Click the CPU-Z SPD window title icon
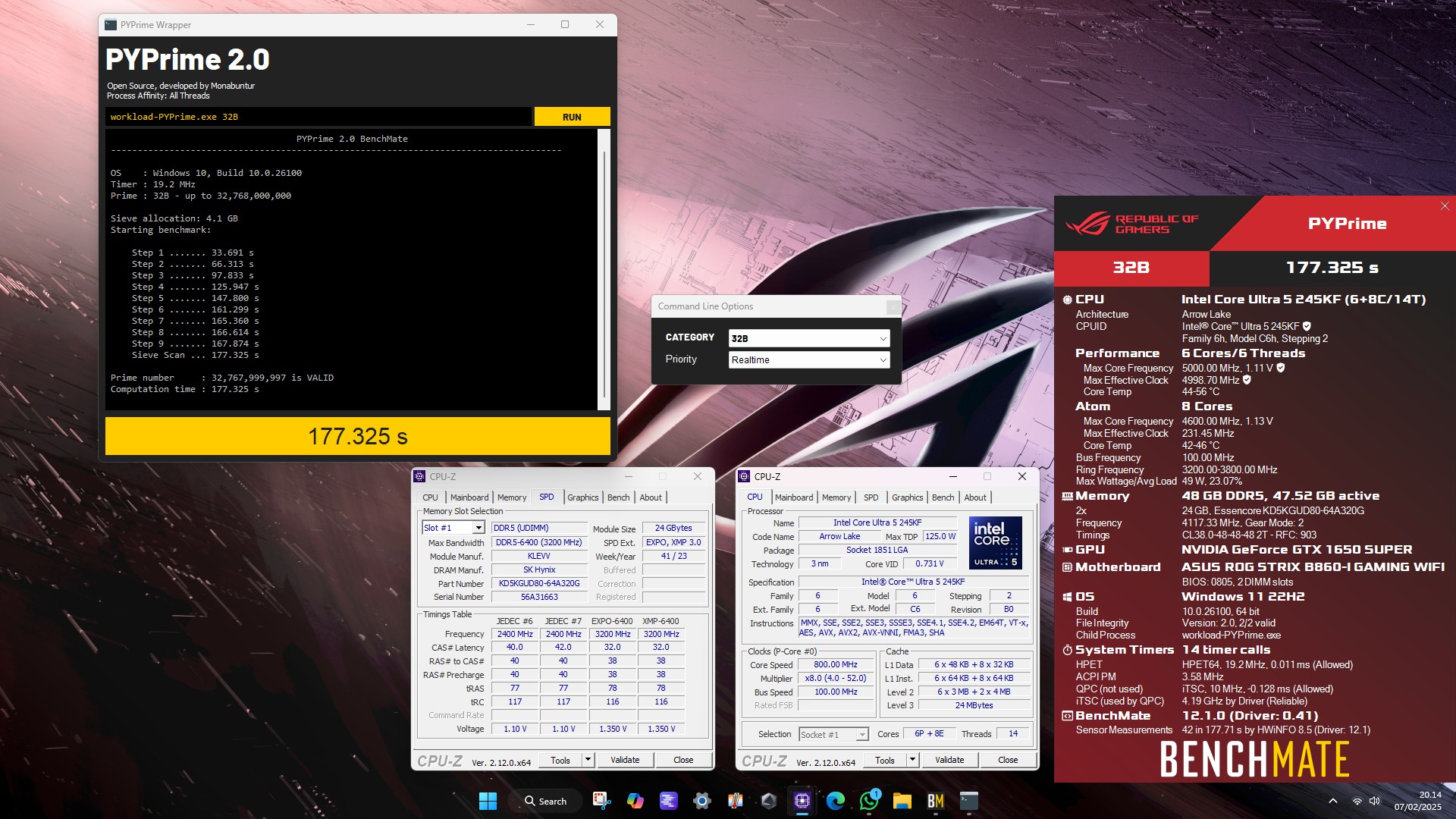 coord(419,476)
